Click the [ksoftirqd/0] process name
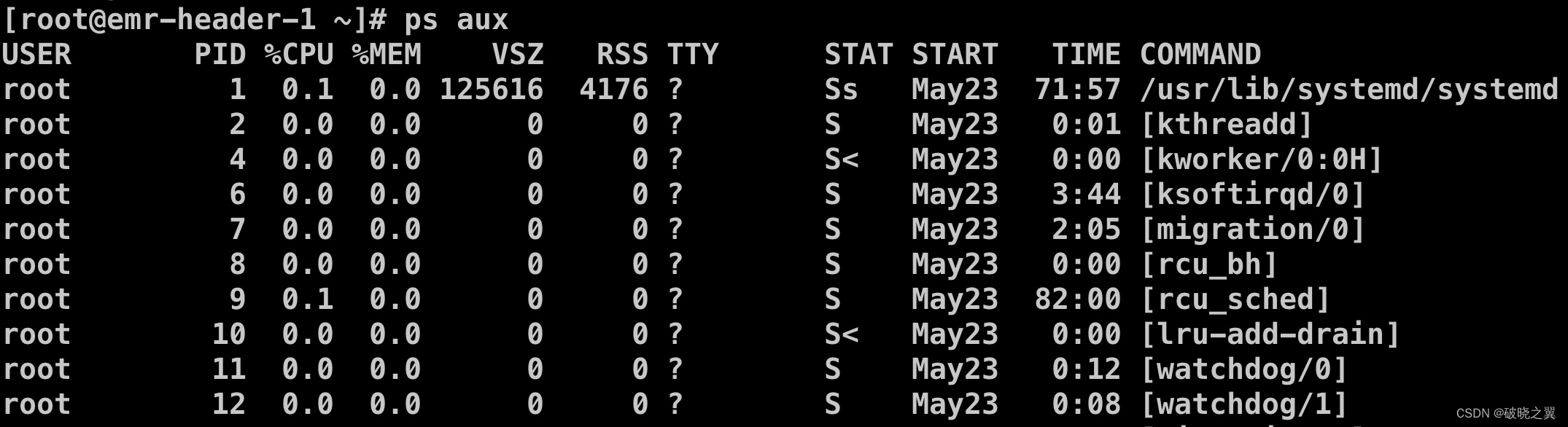 pyautogui.click(x=1252, y=195)
